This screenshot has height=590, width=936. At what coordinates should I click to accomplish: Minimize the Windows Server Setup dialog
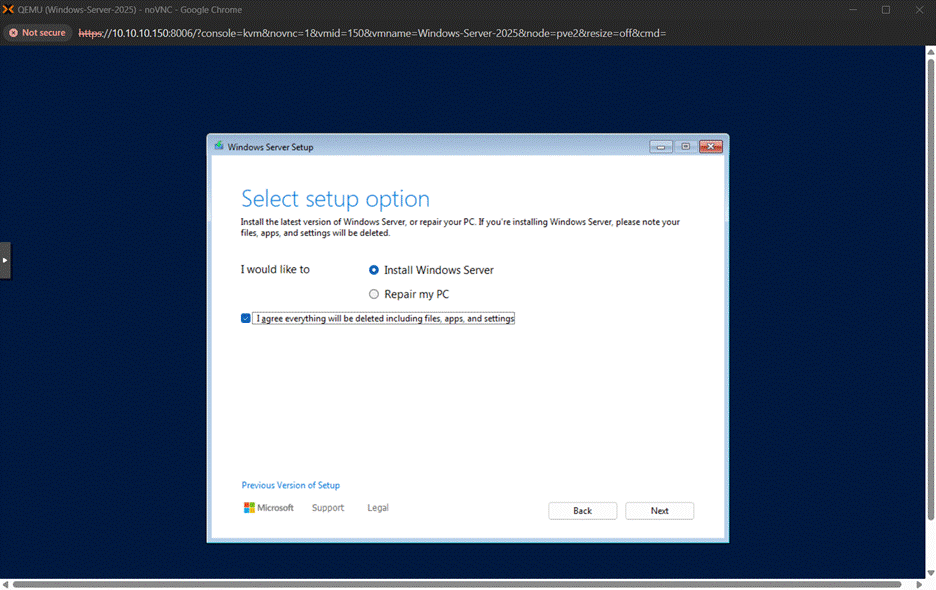[x=661, y=147]
